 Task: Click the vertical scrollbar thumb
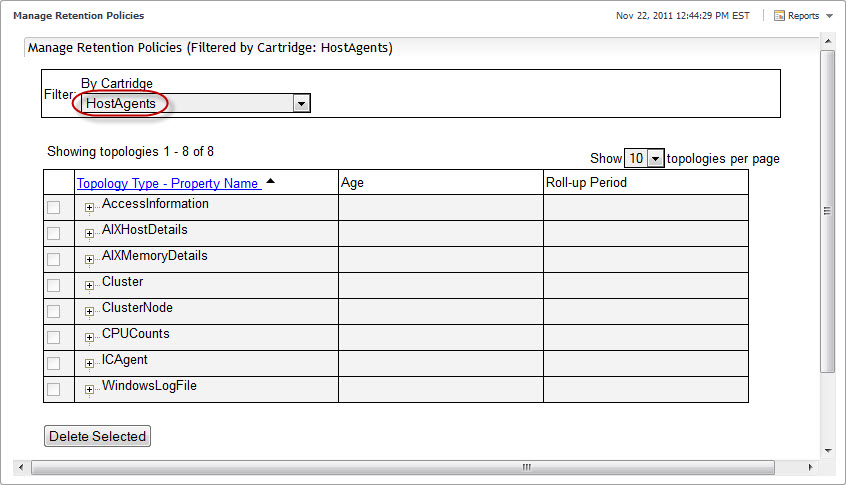(x=827, y=210)
